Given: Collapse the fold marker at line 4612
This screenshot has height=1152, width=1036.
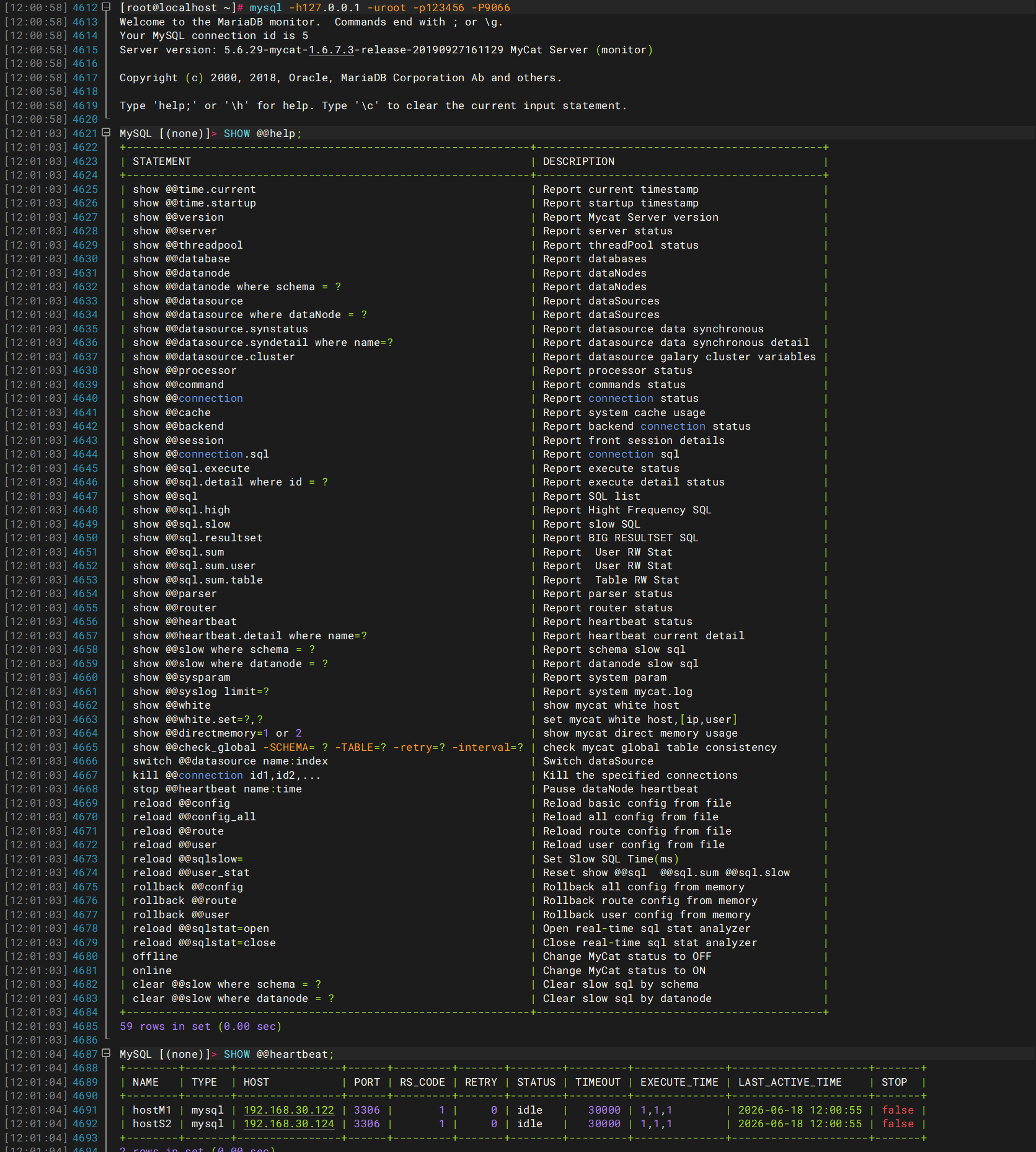Looking at the screenshot, I should pyautogui.click(x=106, y=7).
